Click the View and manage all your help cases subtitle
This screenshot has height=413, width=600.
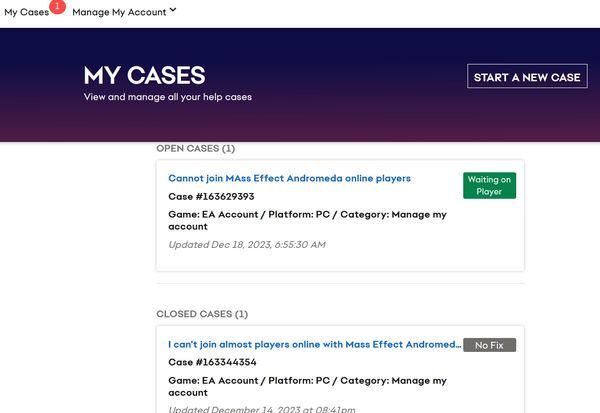168,97
